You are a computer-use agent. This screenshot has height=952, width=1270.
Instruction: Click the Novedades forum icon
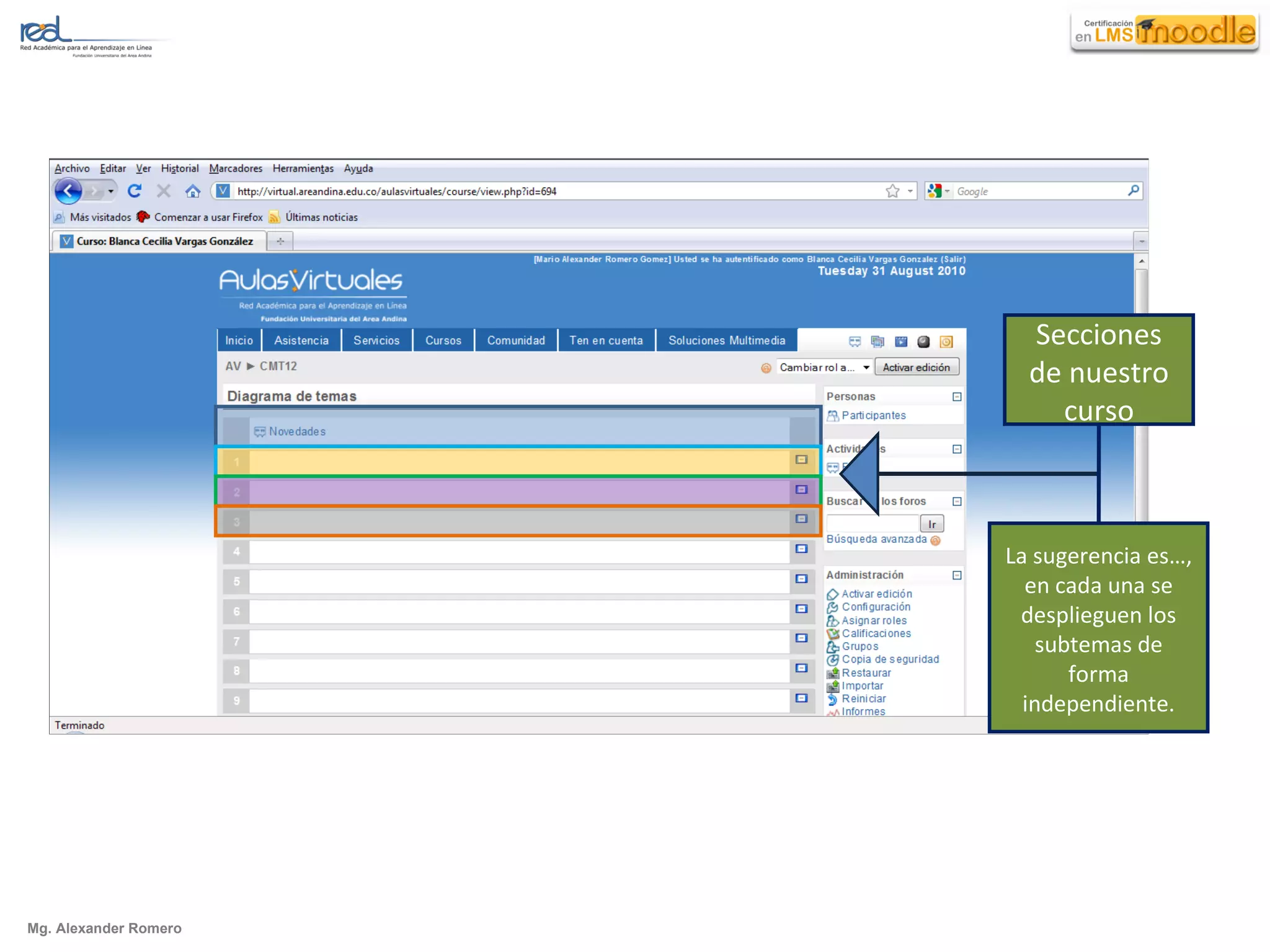tap(259, 431)
